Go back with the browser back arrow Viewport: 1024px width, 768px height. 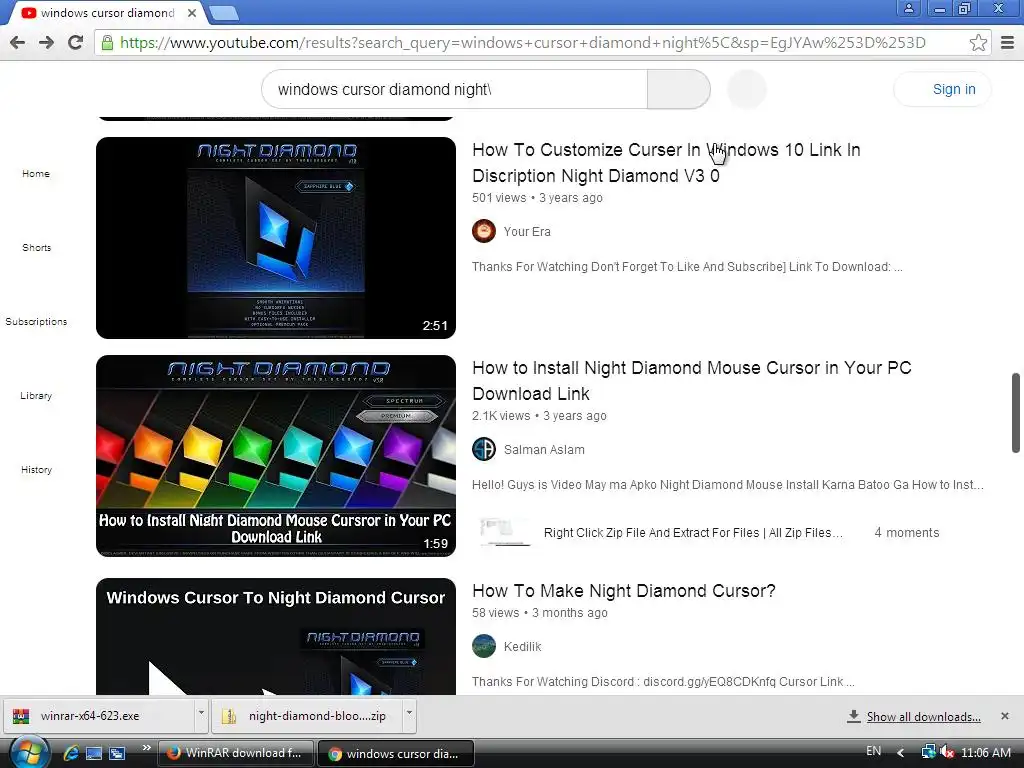click(18, 42)
